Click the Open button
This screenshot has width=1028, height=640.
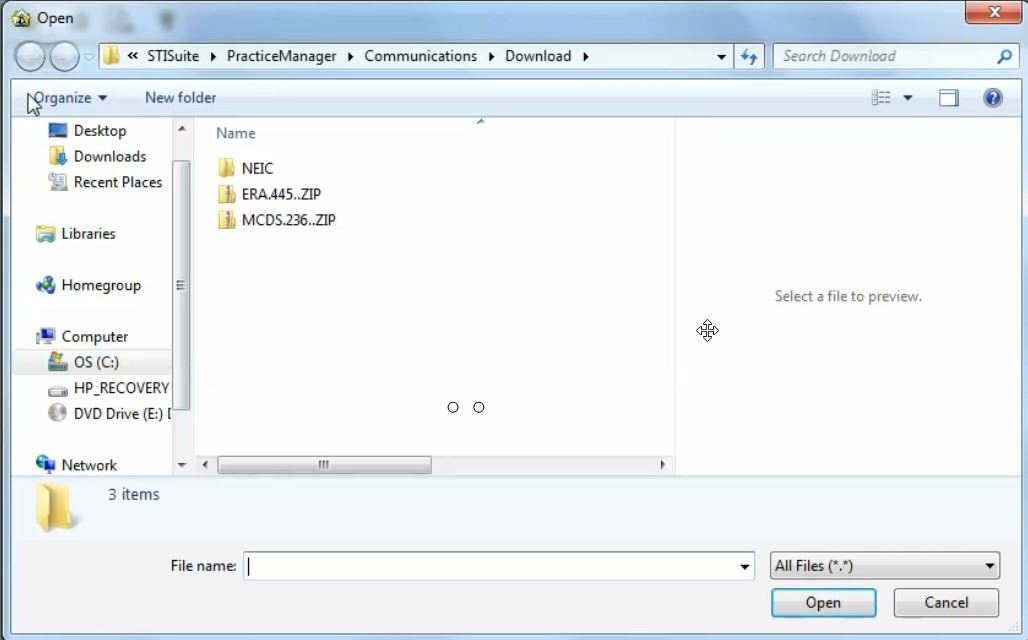823,603
